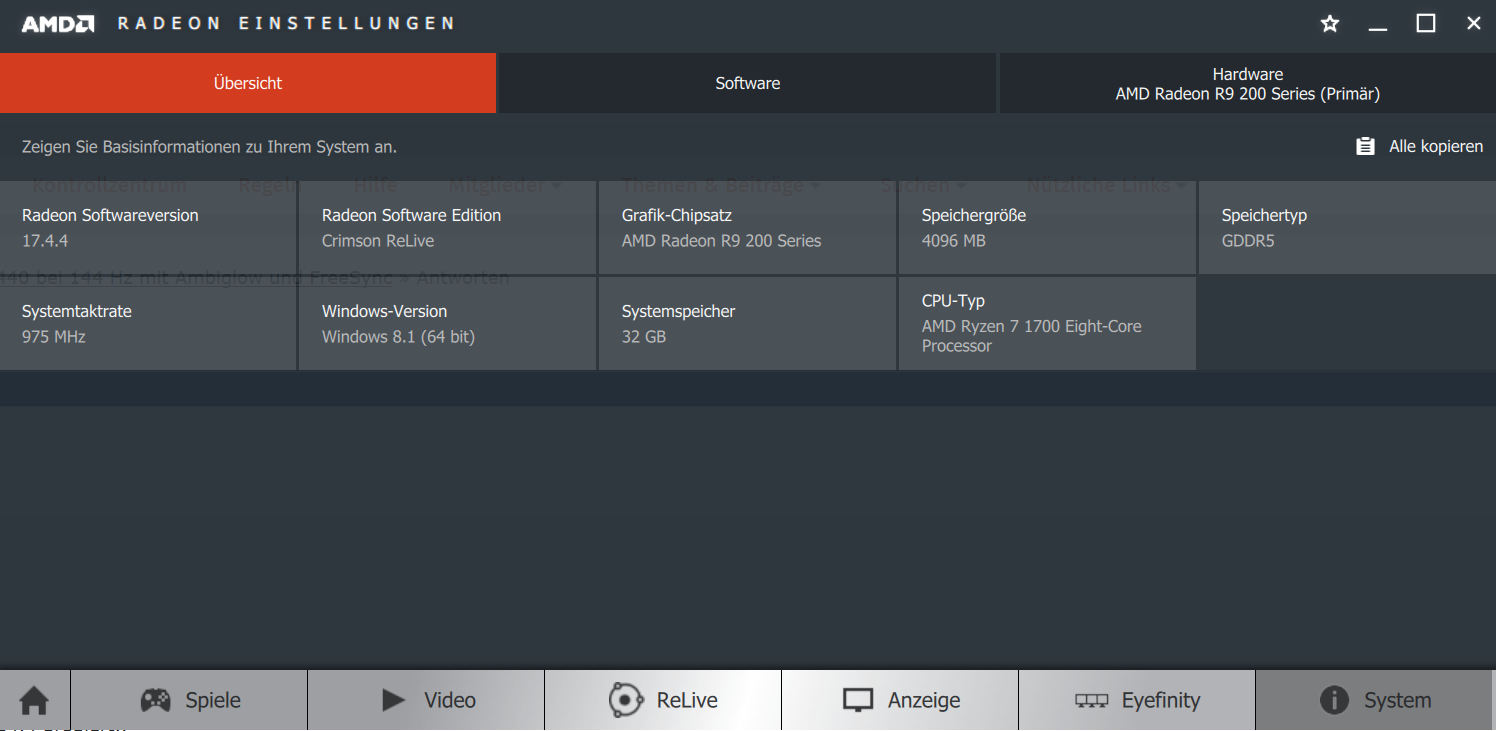This screenshot has width=1496, height=731.
Task: Click the Windows-Version tile
Action: [448, 323]
